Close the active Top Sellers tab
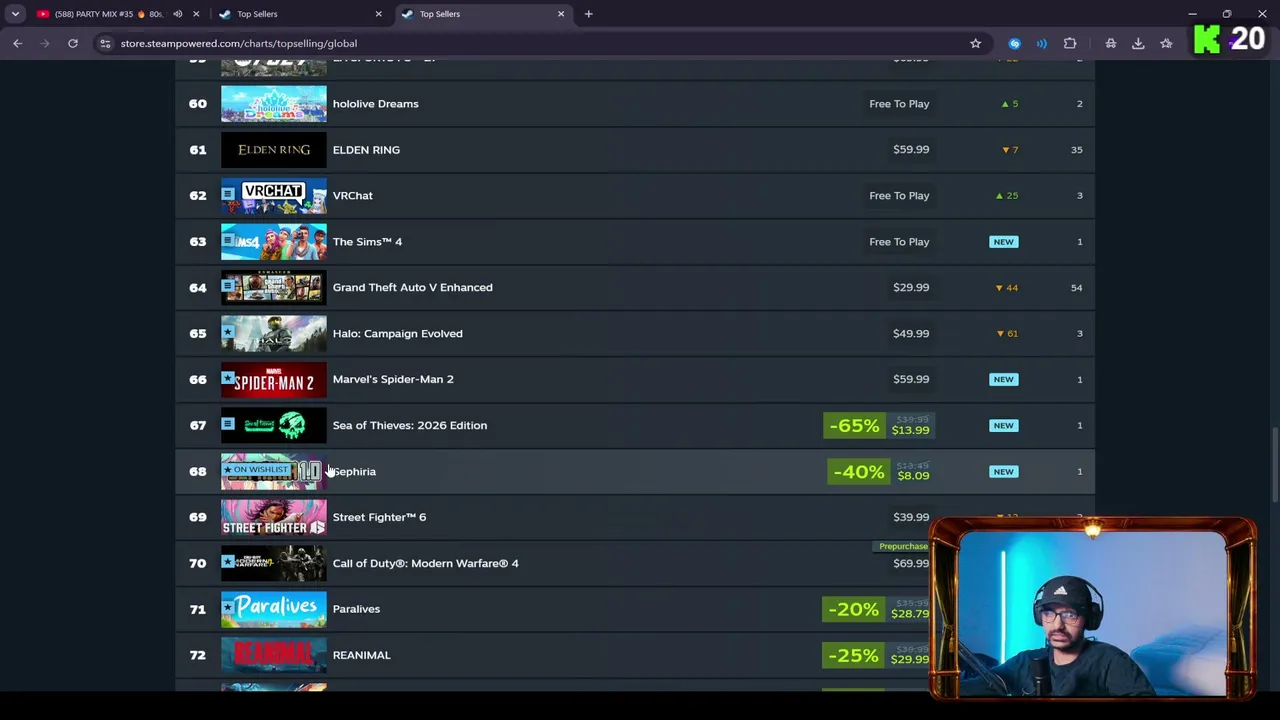The height and width of the screenshot is (720, 1280). (561, 14)
